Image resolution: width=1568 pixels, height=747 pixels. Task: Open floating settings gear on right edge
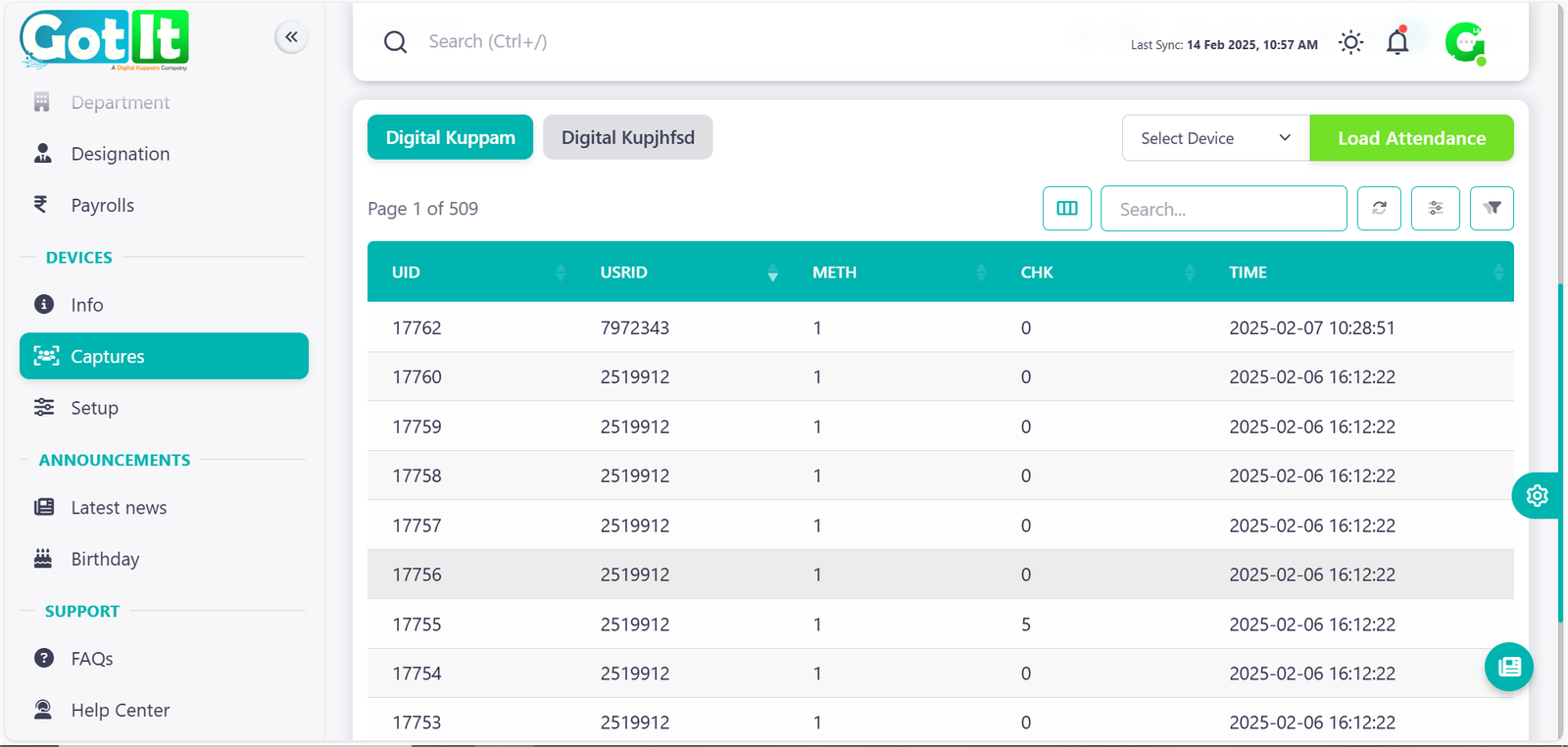click(x=1536, y=496)
